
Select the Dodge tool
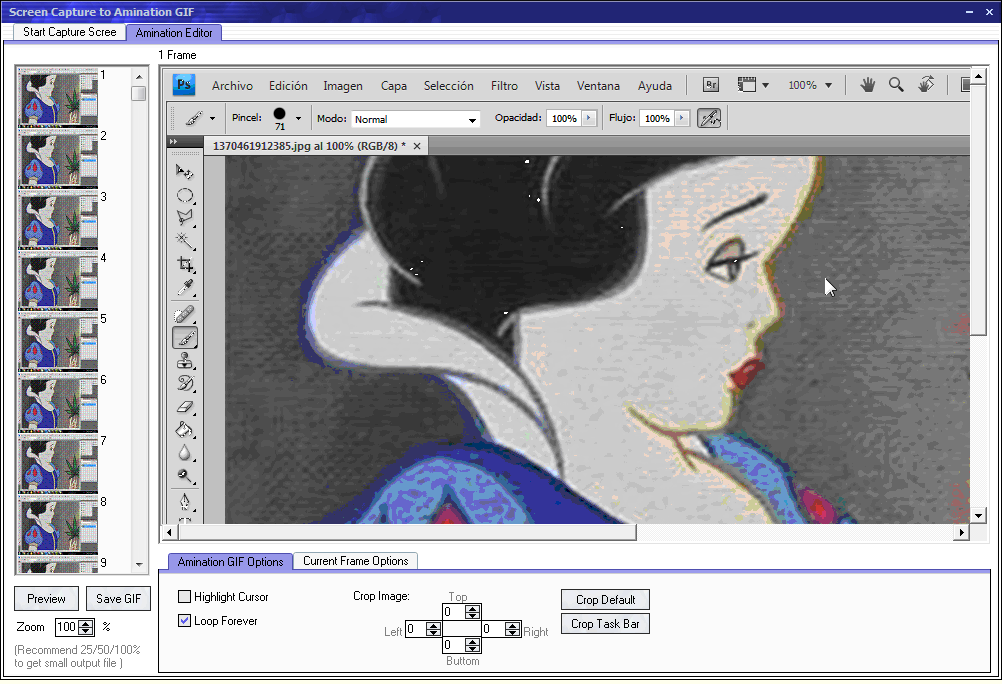coord(185,476)
